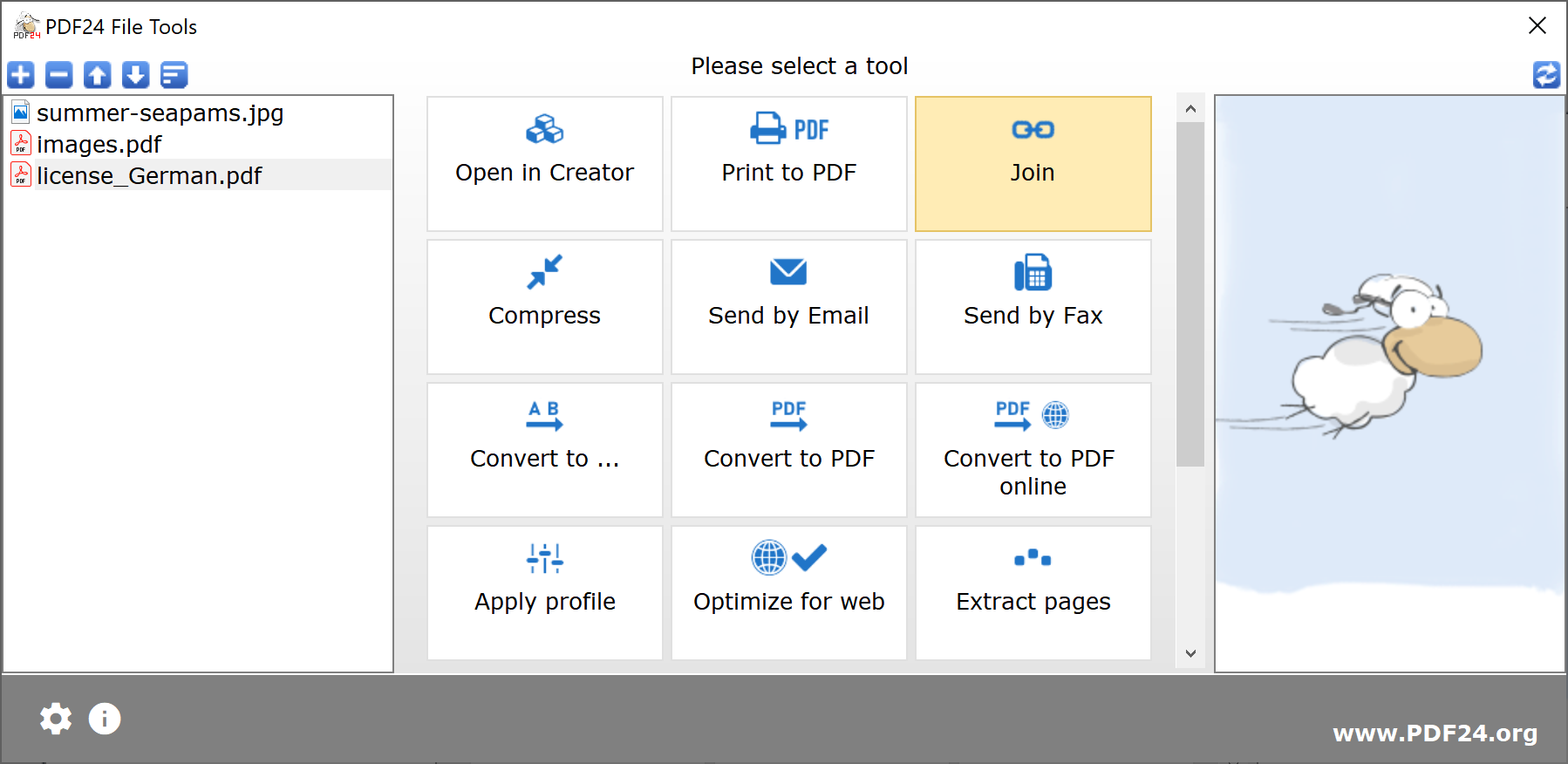Image resolution: width=1568 pixels, height=764 pixels.
Task: Click the remove file minus icon
Action: pyautogui.click(x=59, y=75)
